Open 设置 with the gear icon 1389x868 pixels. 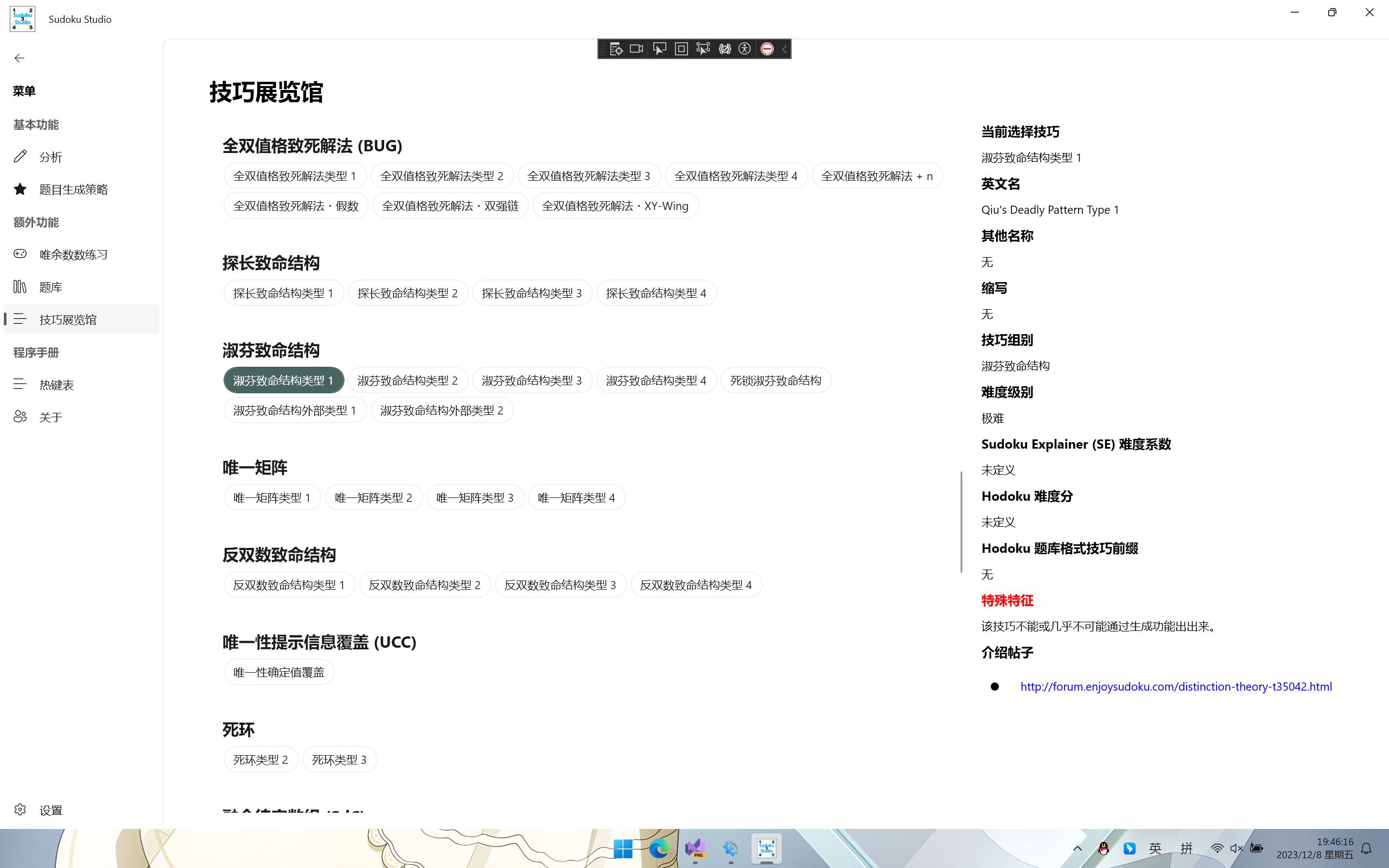(81, 810)
